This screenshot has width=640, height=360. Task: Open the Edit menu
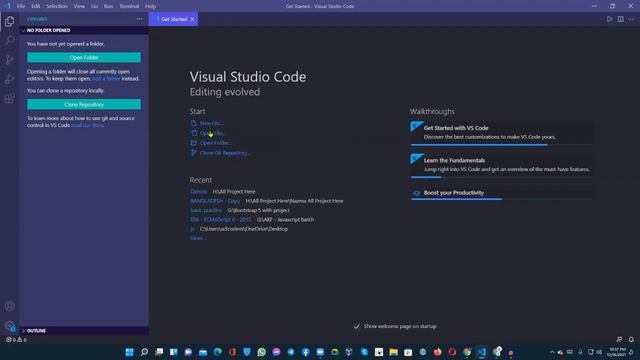pyautogui.click(x=36, y=6)
